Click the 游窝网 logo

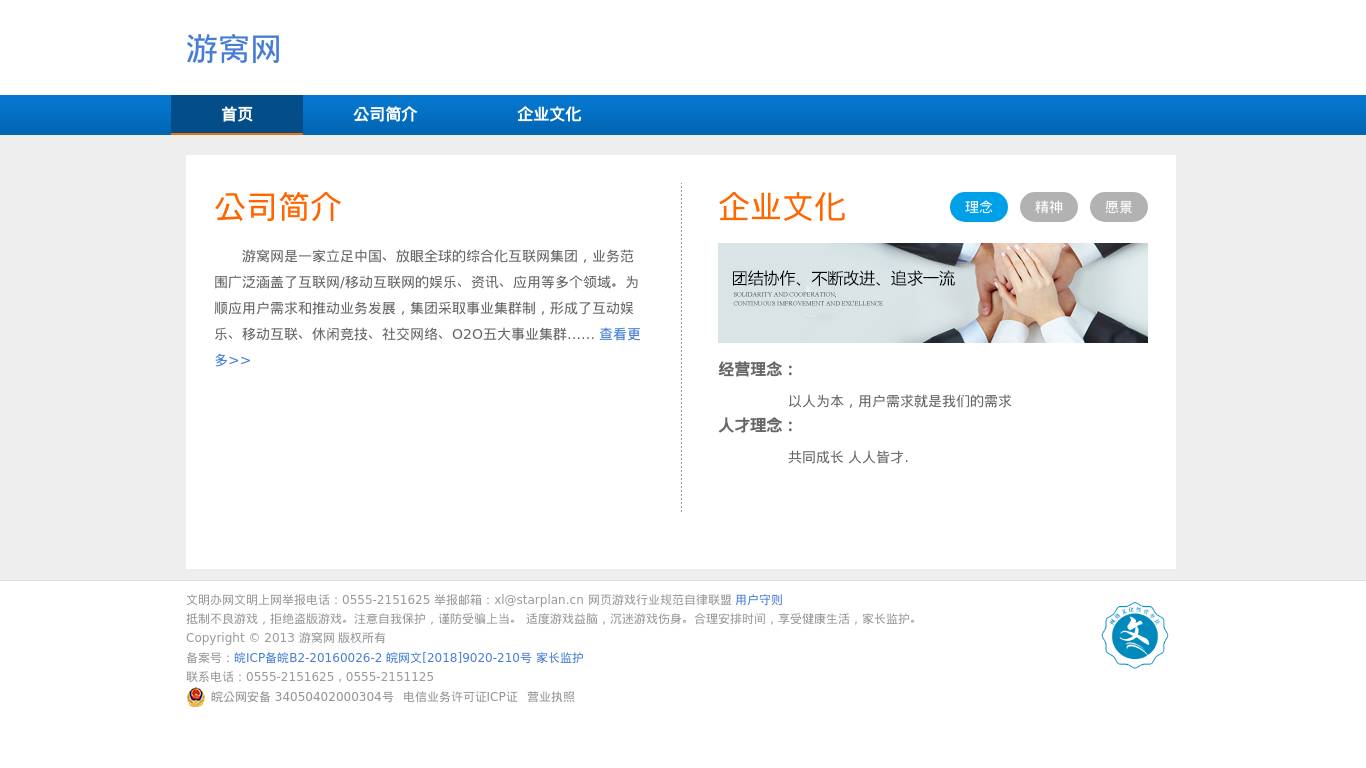tap(233, 50)
